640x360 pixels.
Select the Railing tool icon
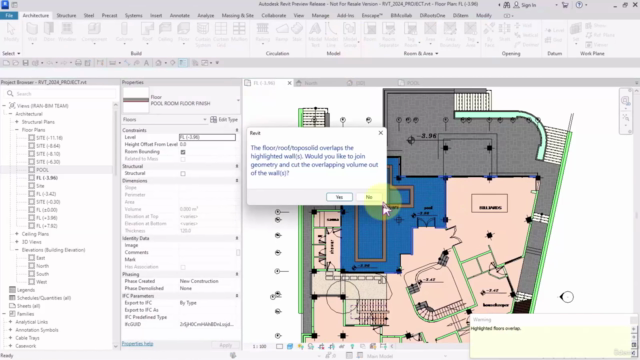[x=262, y=29]
